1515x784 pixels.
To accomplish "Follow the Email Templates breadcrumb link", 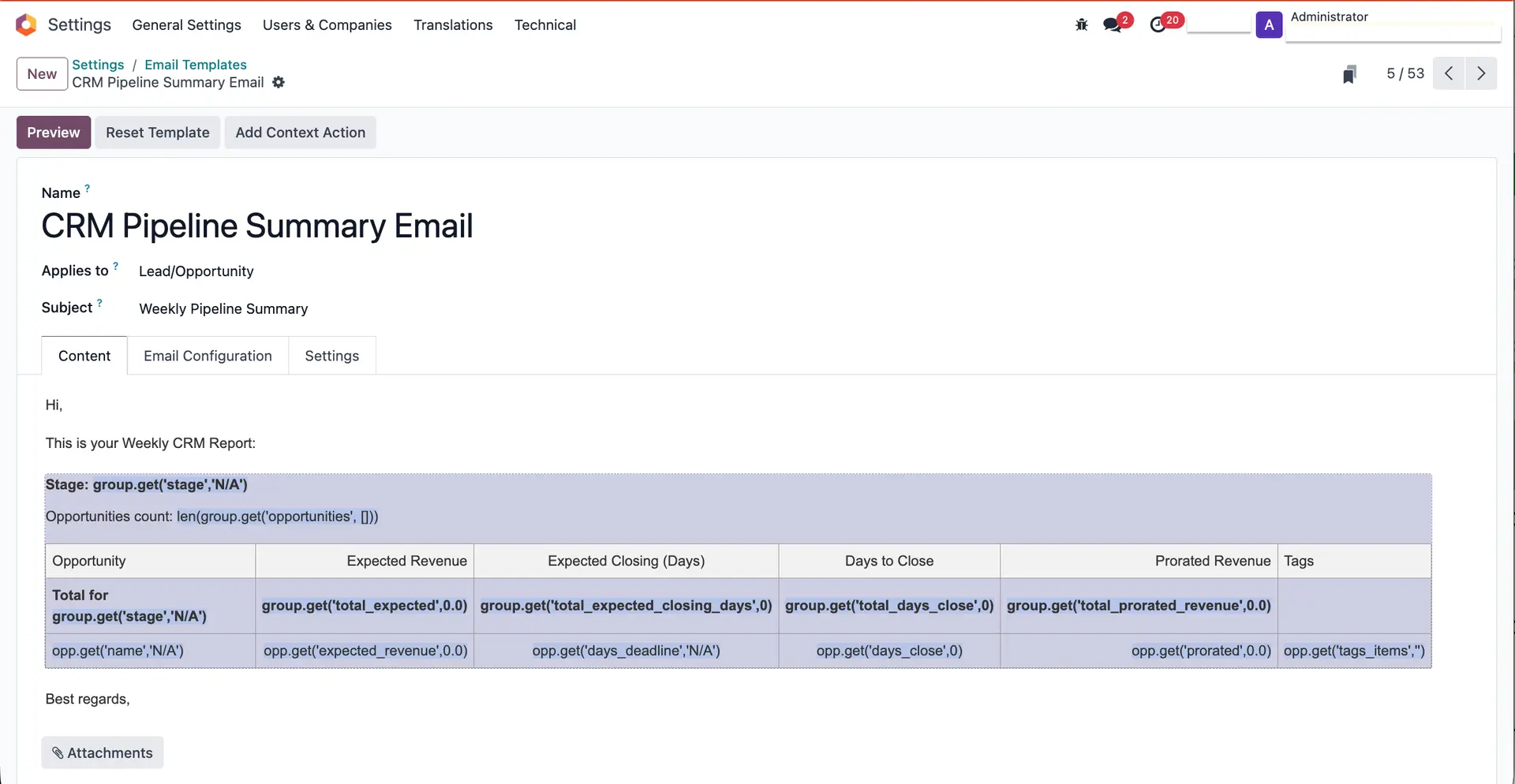I will coord(196,65).
